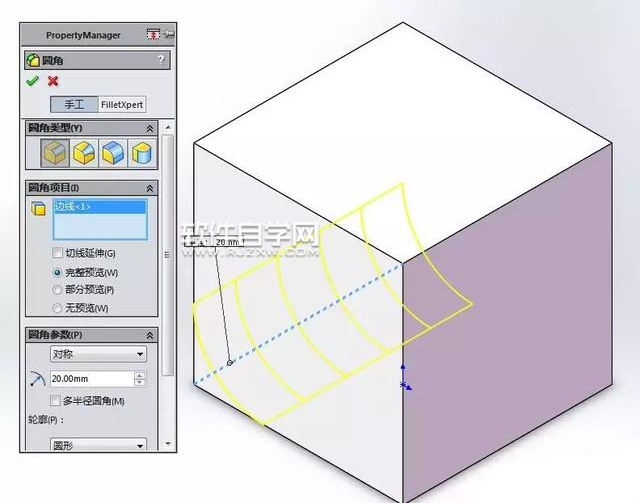
Task: Click the green checkmark to accept fillet
Action: 32,81
